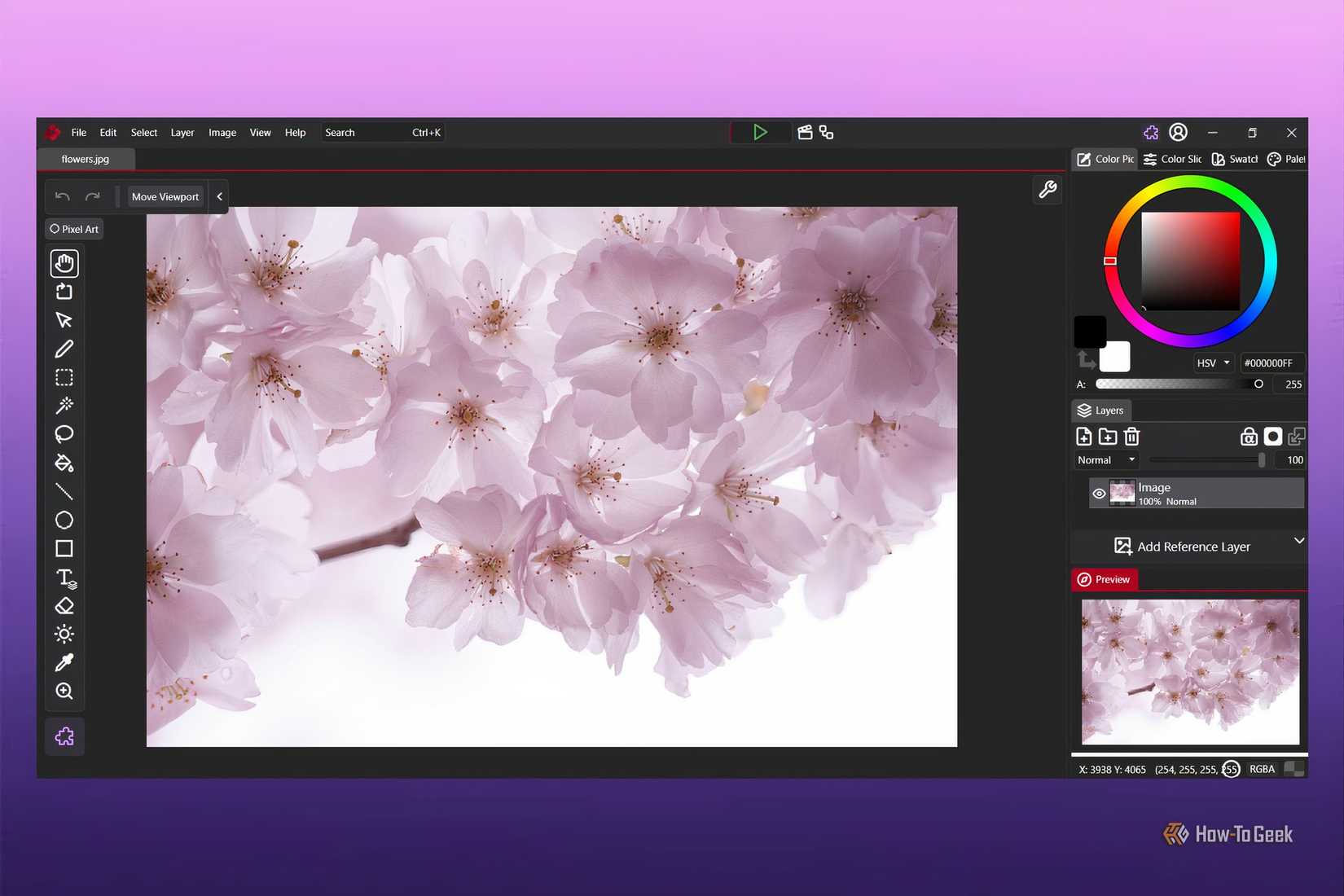Click the green Run play button

[x=760, y=132]
